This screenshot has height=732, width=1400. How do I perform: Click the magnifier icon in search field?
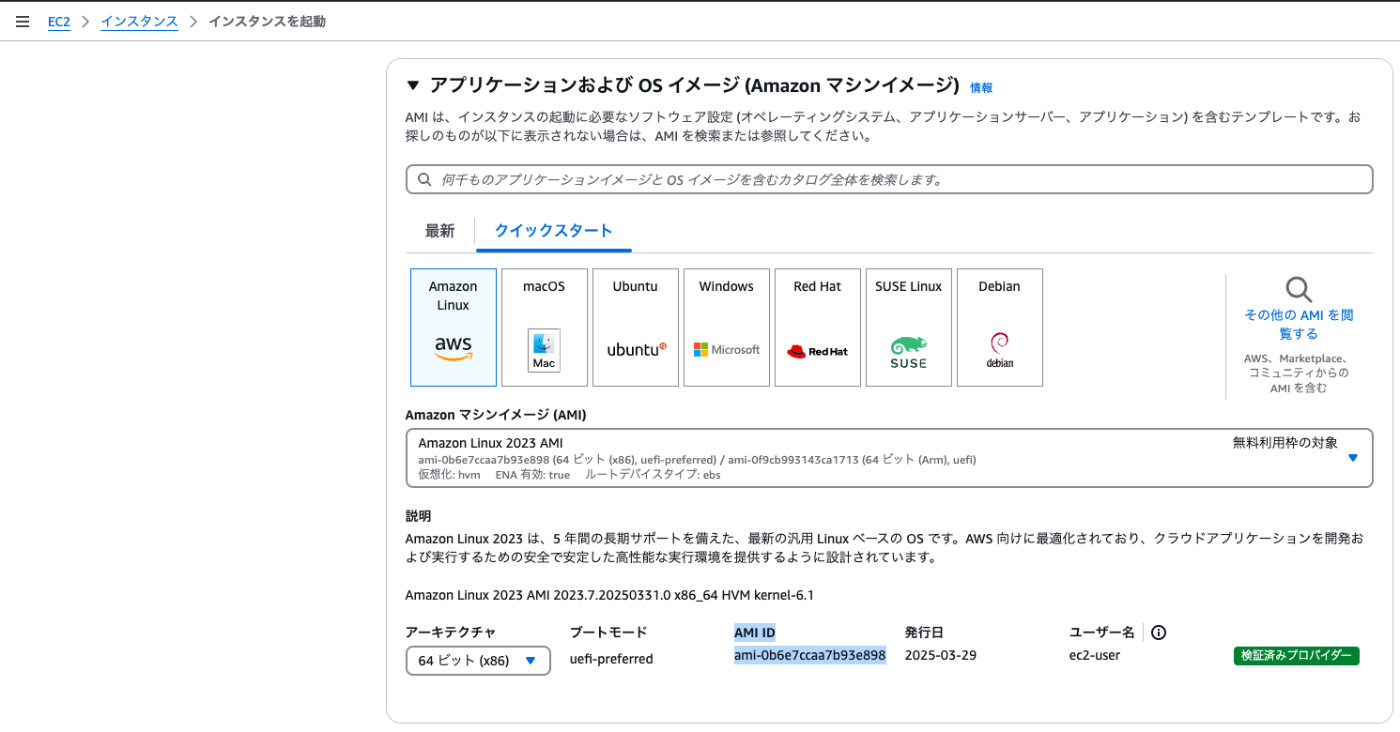pyautogui.click(x=424, y=180)
